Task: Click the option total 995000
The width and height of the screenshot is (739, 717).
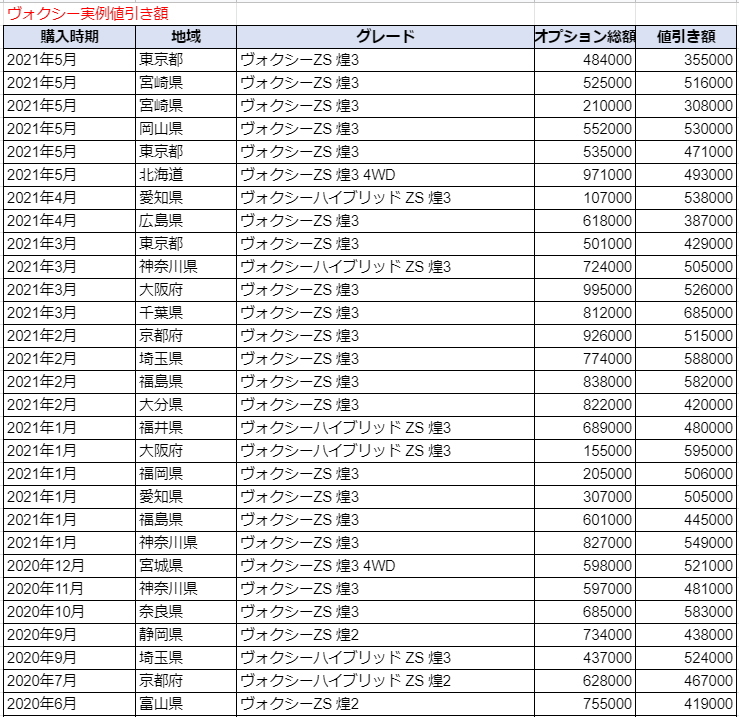Action: point(585,290)
